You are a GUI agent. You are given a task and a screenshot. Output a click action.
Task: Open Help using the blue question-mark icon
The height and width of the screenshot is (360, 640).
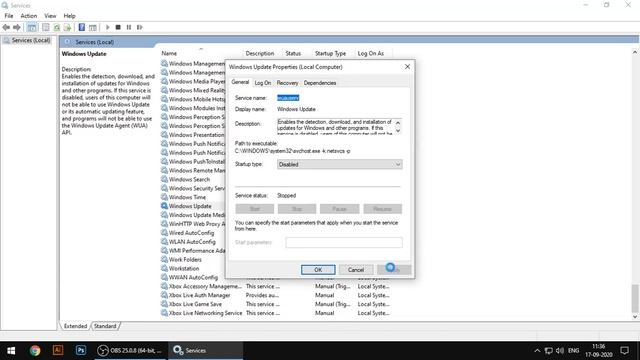(82, 27)
